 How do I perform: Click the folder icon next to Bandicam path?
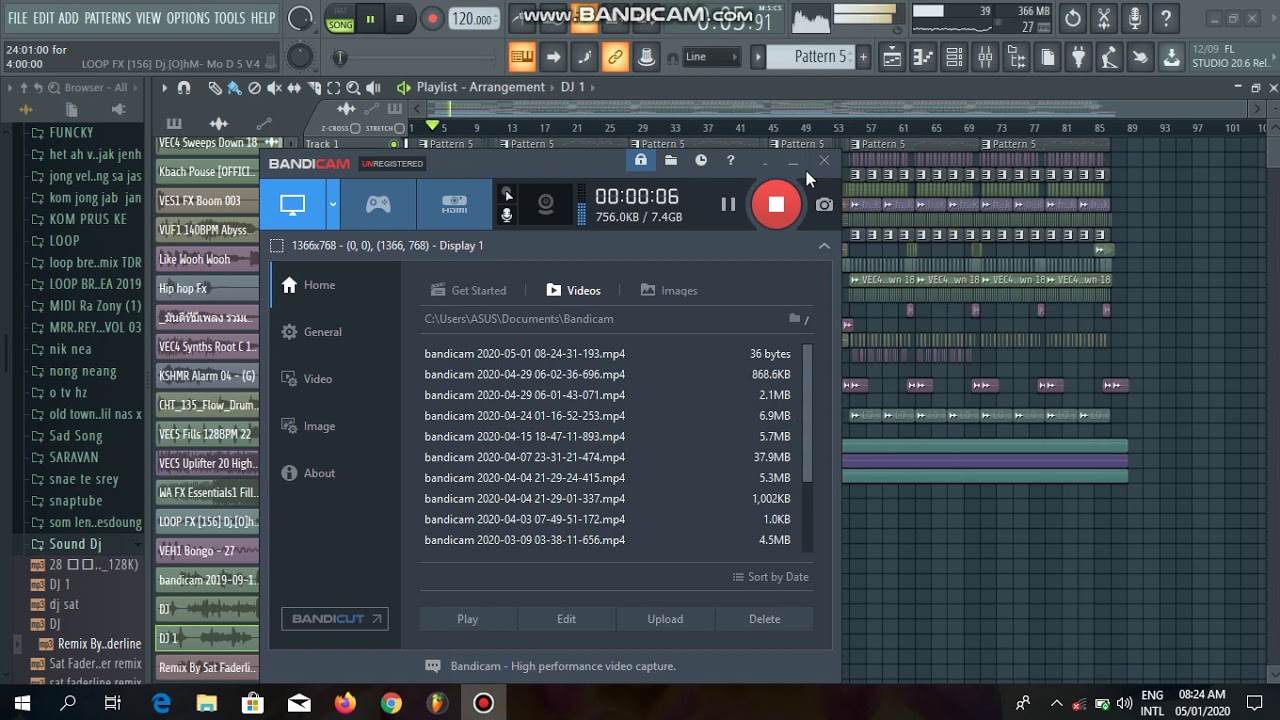(x=795, y=318)
